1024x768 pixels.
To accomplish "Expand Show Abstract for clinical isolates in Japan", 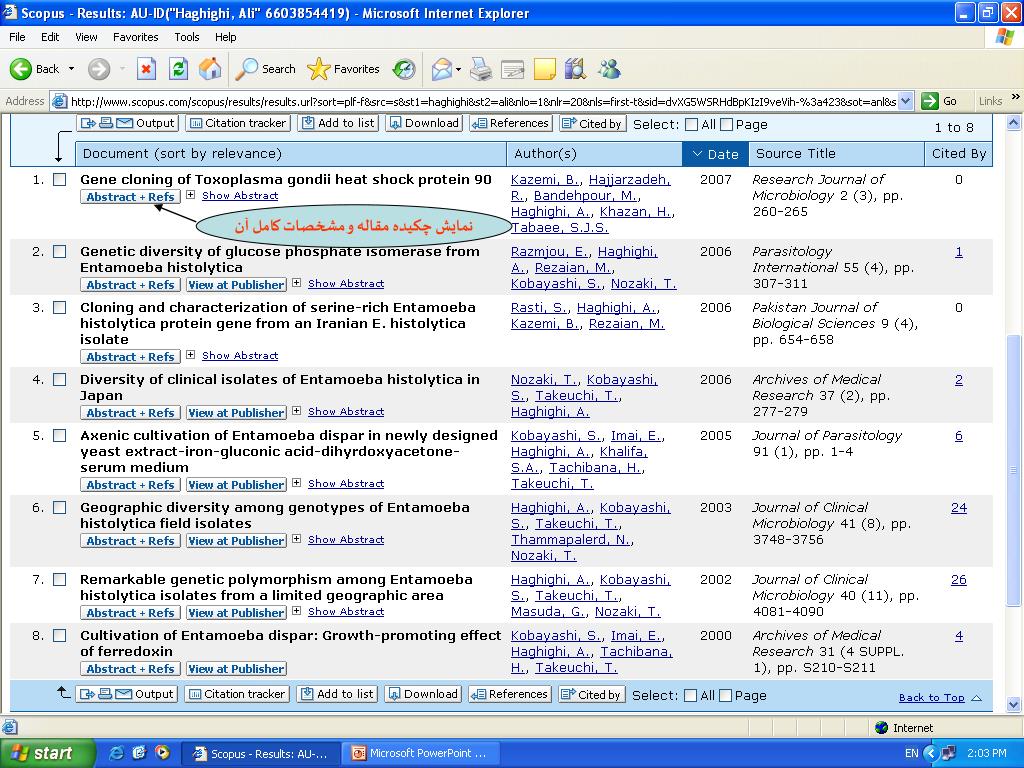I will (x=345, y=411).
